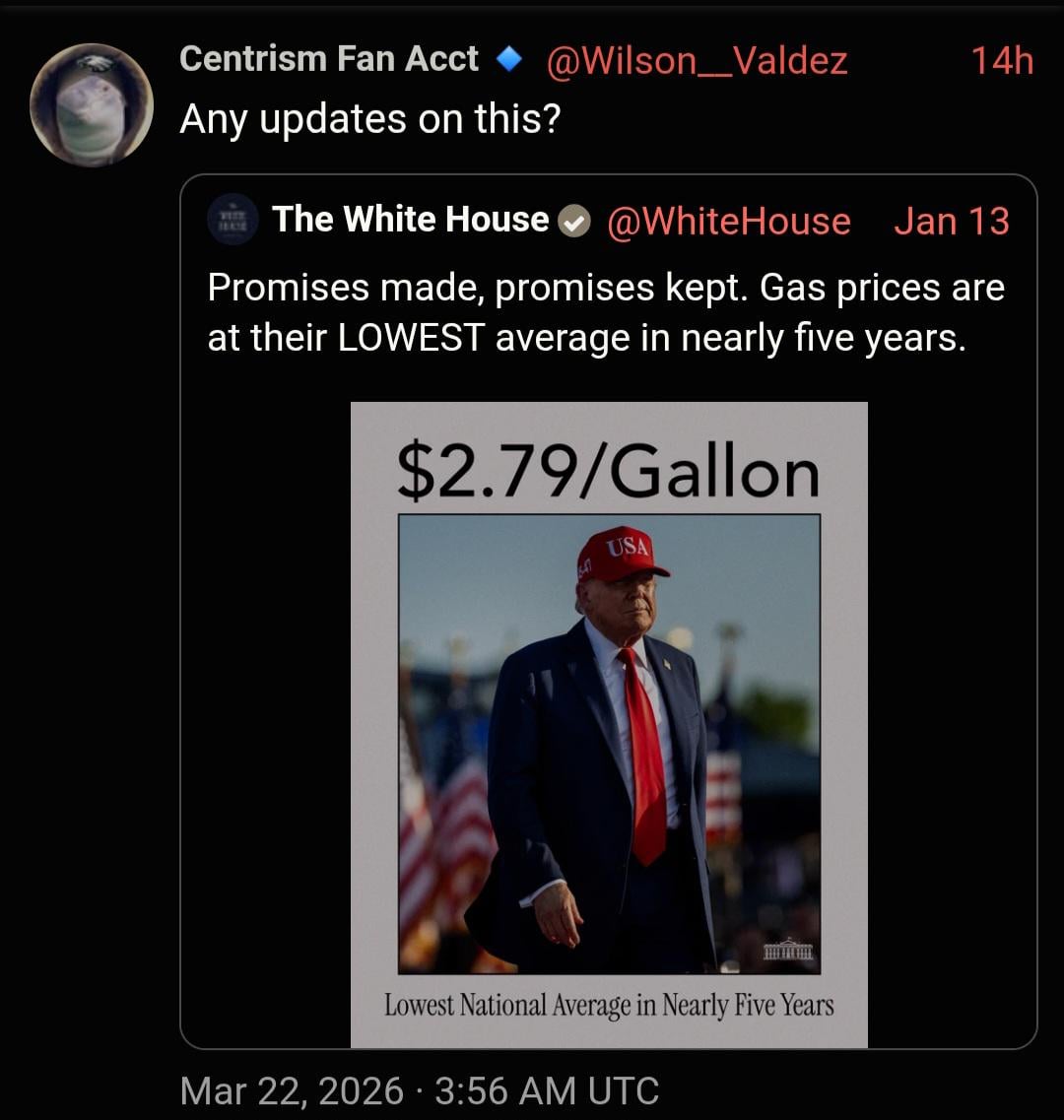Open the Centrism Fan Acct profile avatar
This screenshot has height=1120, width=1064.
point(91,104)
